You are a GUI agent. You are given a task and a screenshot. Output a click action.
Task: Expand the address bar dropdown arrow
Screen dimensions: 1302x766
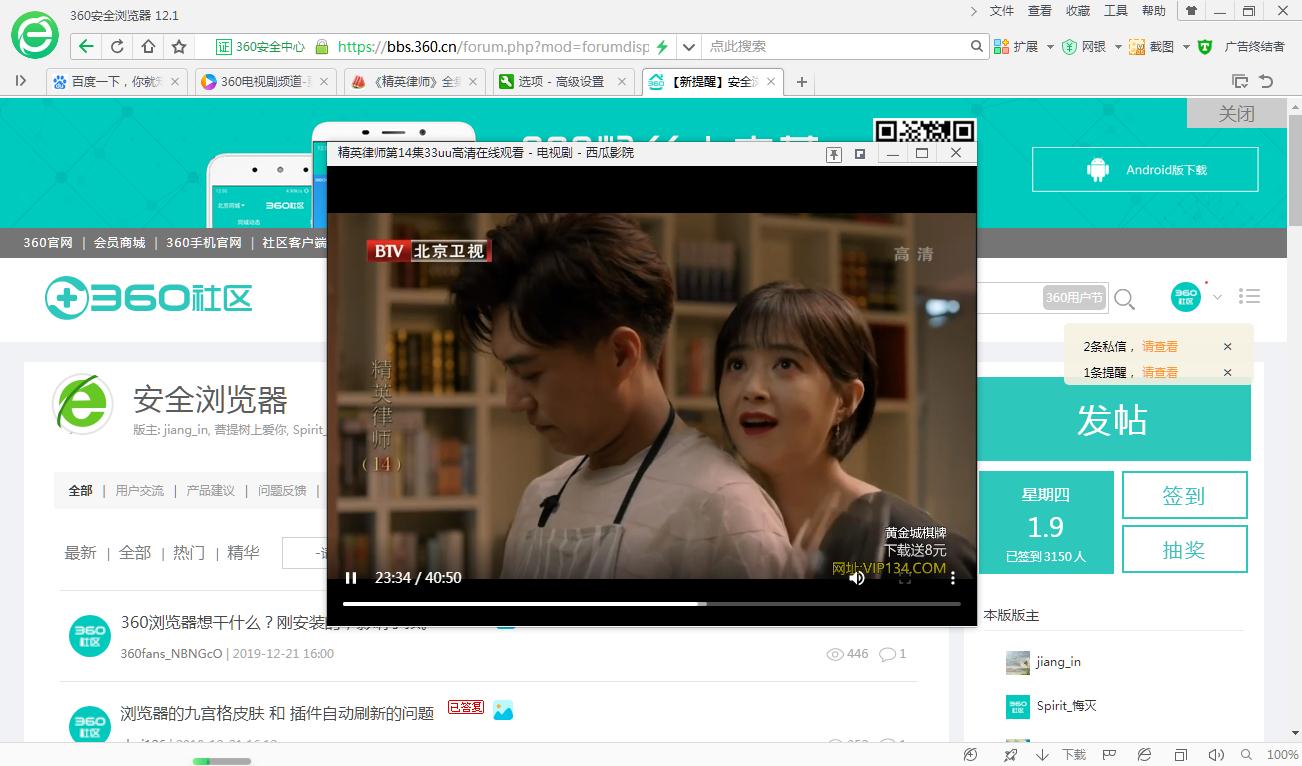[688, 46]
